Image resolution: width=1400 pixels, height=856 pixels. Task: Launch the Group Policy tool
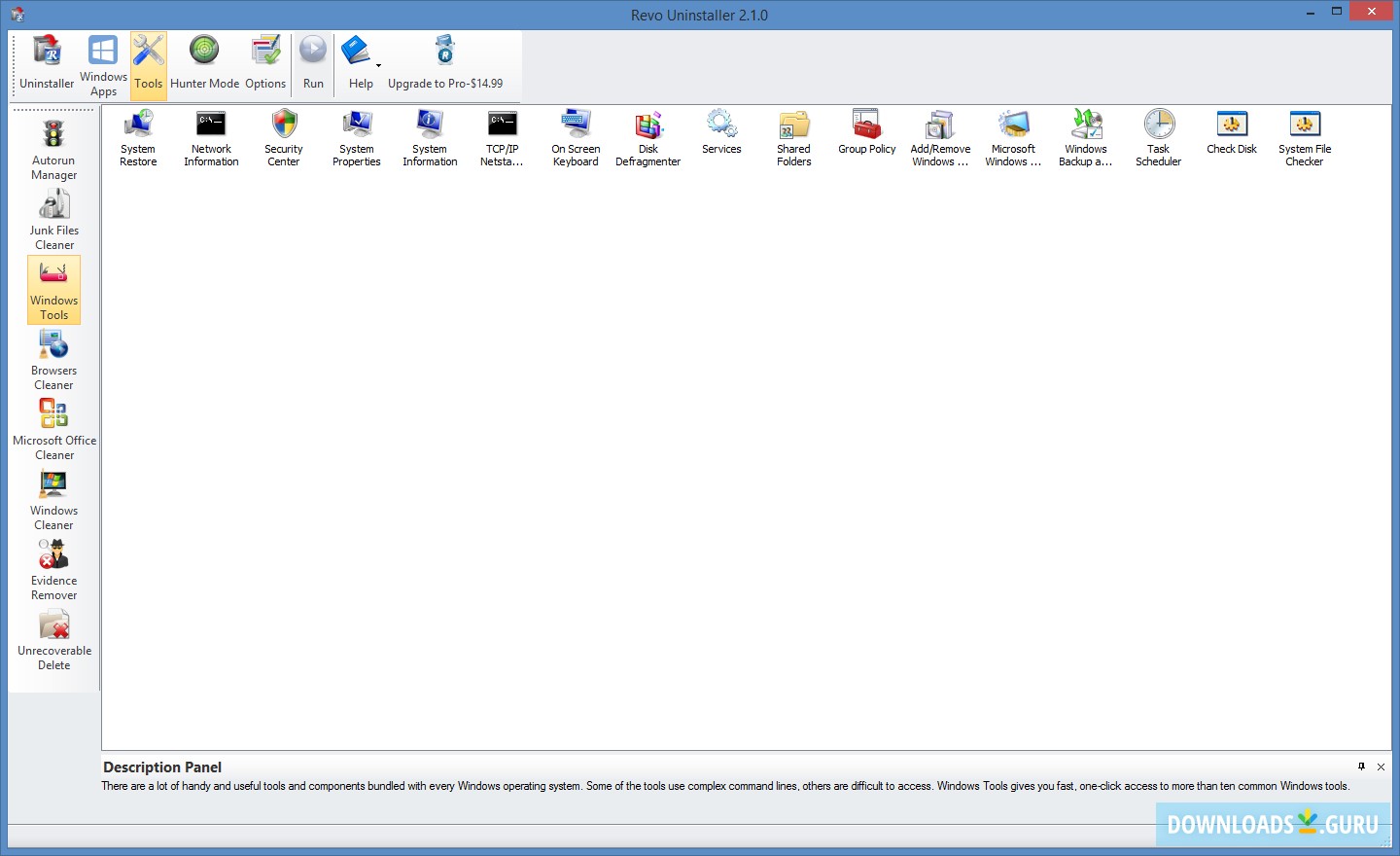(x=867, y=132)
